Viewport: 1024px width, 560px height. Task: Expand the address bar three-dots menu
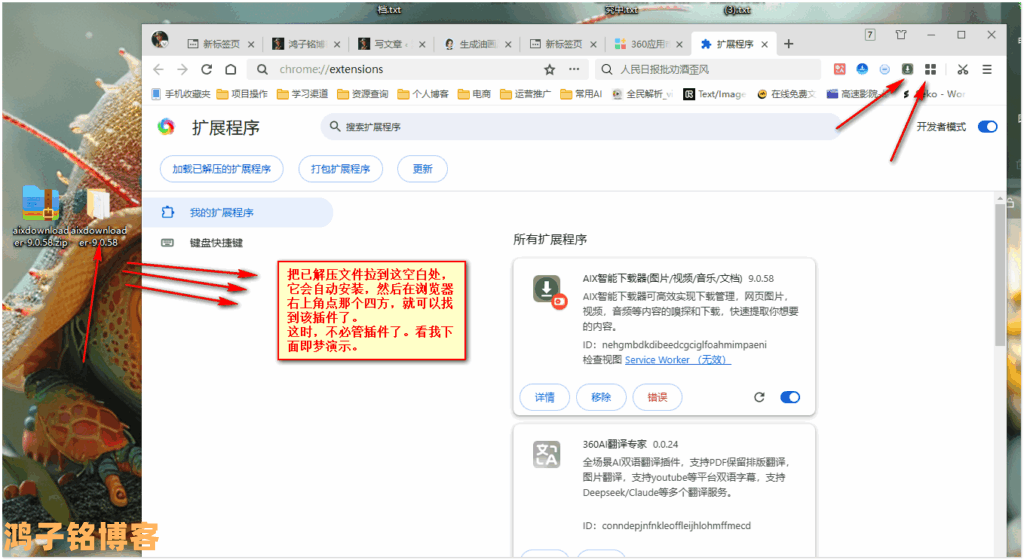click(x=574, y=69)
